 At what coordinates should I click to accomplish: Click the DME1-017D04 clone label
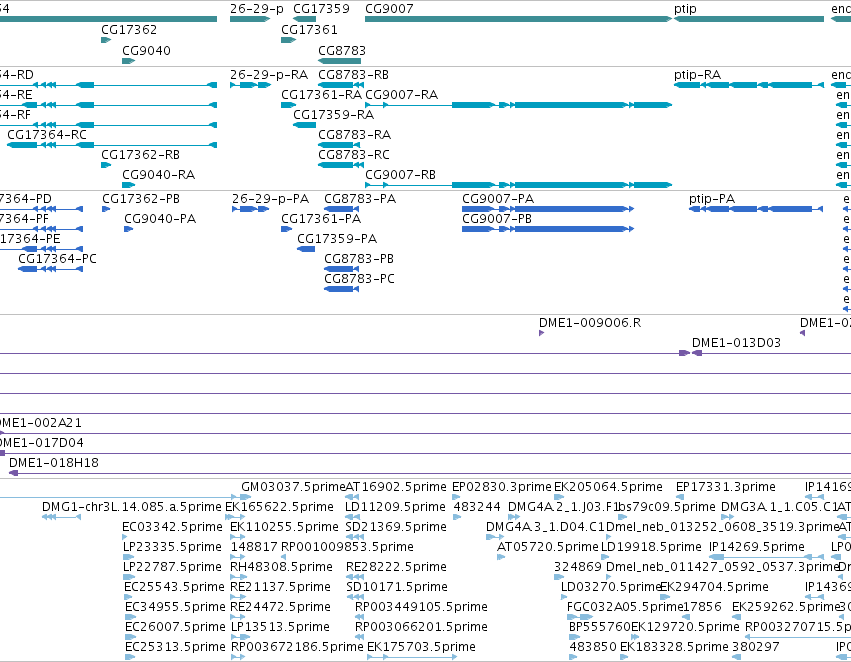click(x=41, y=443)
